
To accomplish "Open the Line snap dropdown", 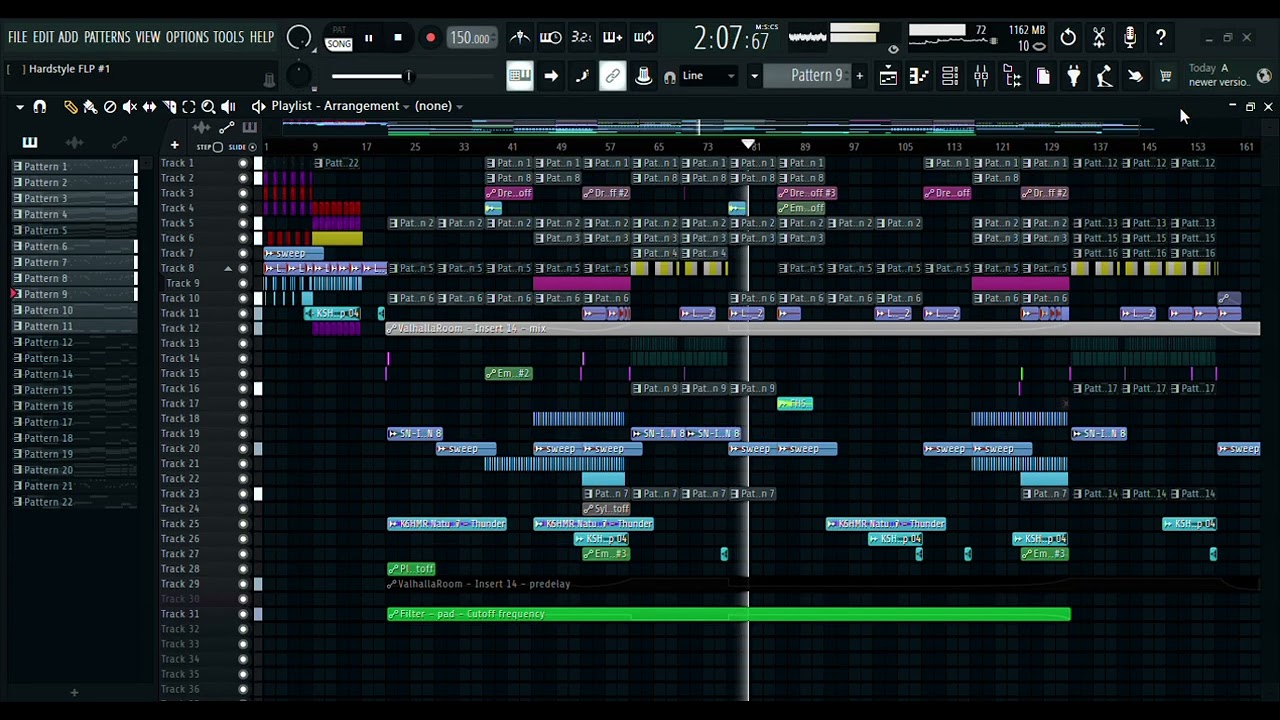I will click(x=710, y=76).
